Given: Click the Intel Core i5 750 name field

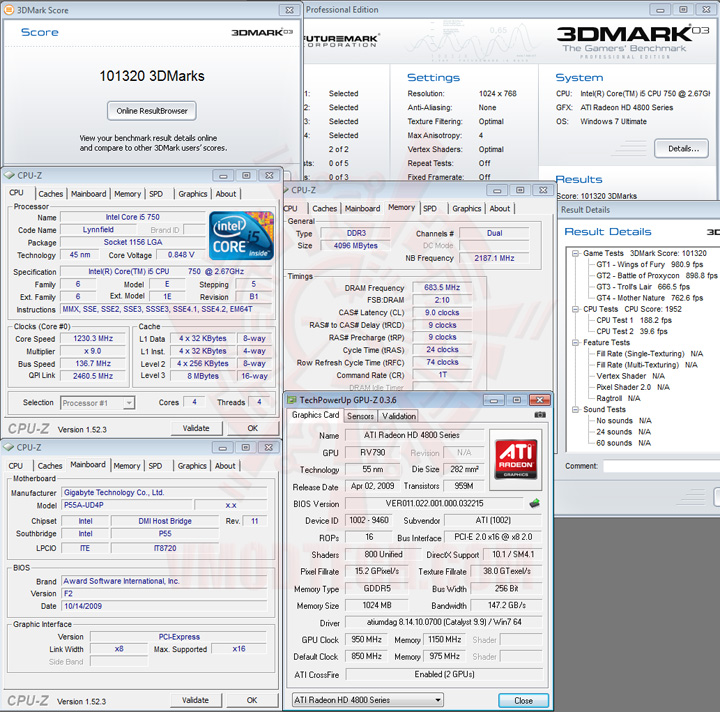Looking at the screenshot, I should pyautogui.click(x=133, y=217).
